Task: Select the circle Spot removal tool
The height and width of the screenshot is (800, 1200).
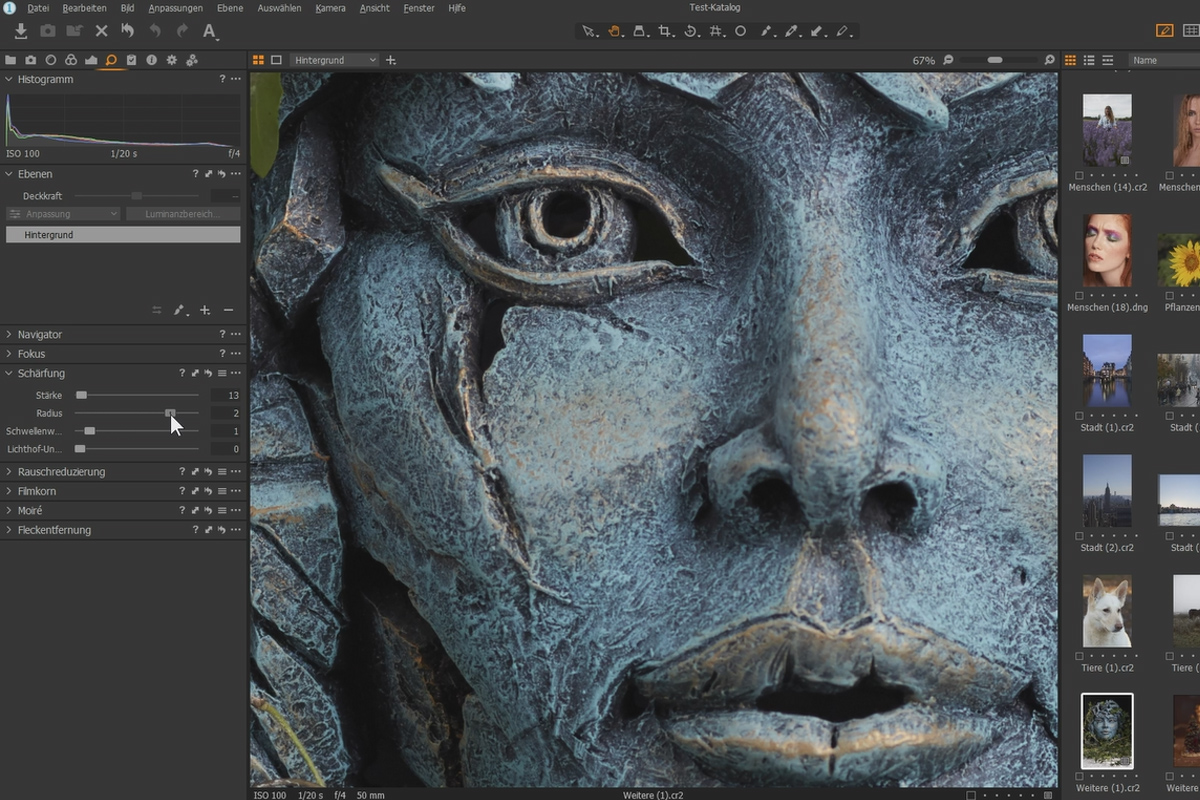Action: pyautogui.click(x=740, y=31)
